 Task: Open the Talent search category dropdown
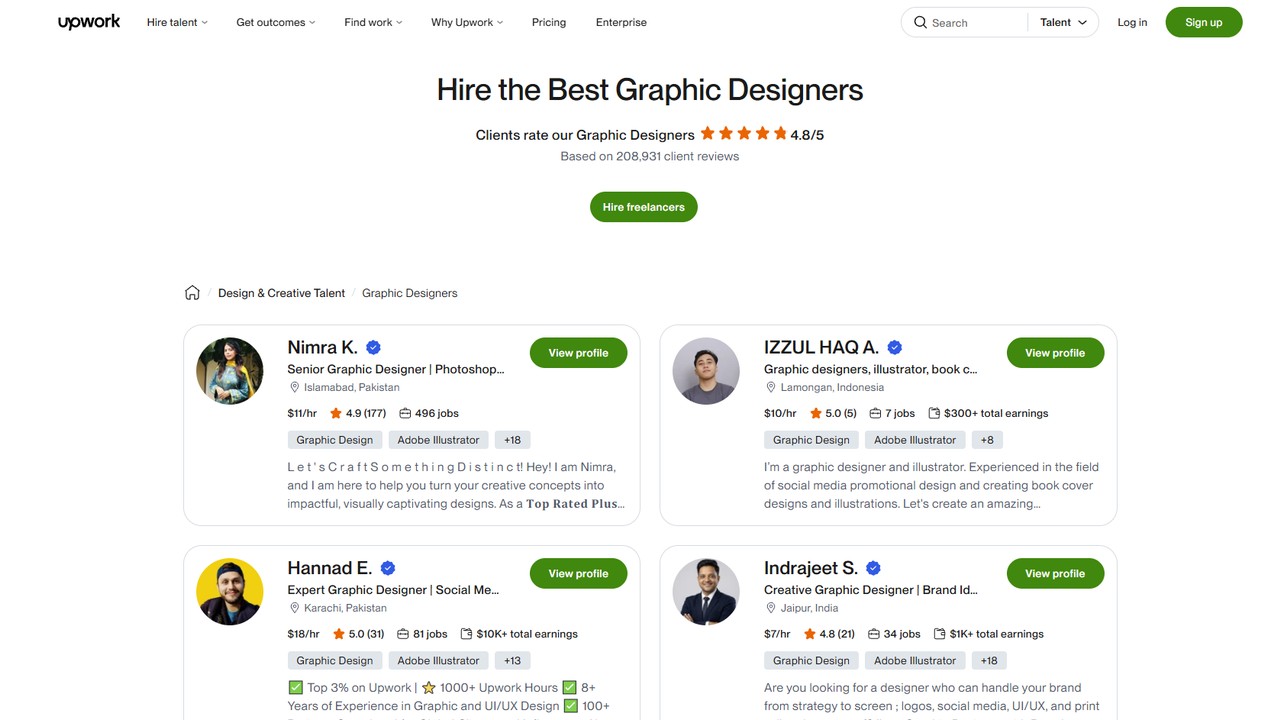pyautogui.click(x=1063, y=22)
